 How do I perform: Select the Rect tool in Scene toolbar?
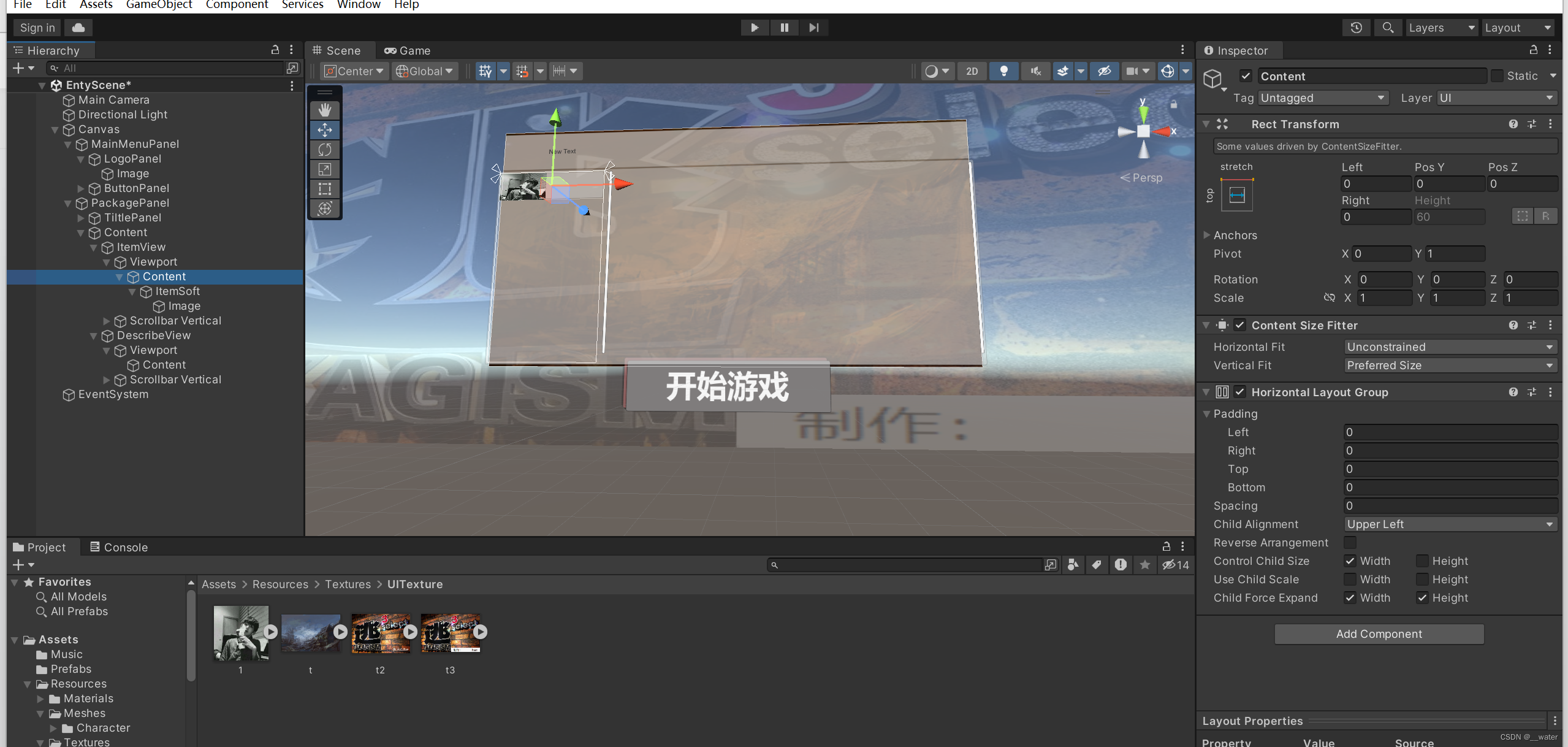coord(325,189)
